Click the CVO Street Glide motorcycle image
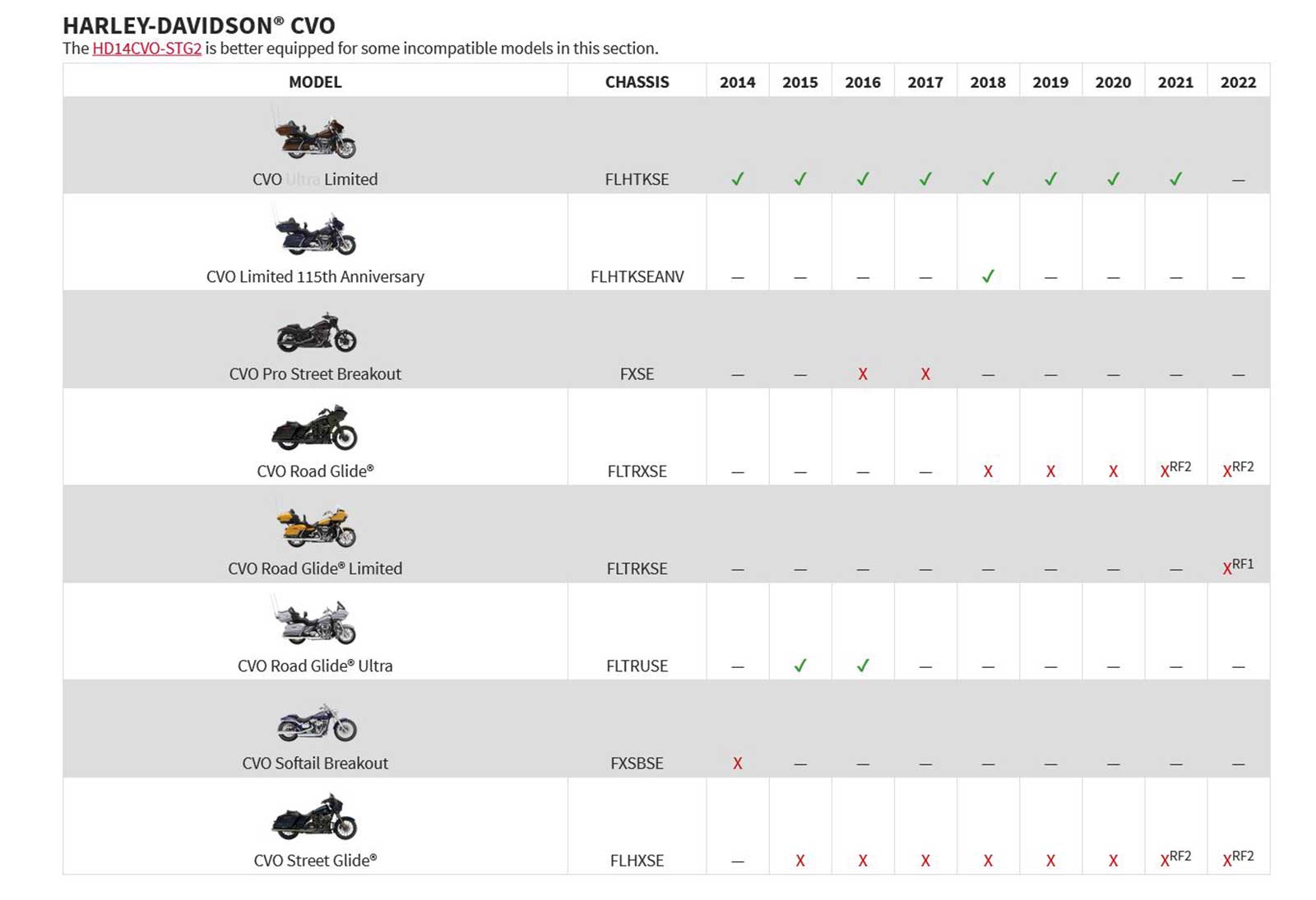The image size is (1316, 900). pos(315,816)
